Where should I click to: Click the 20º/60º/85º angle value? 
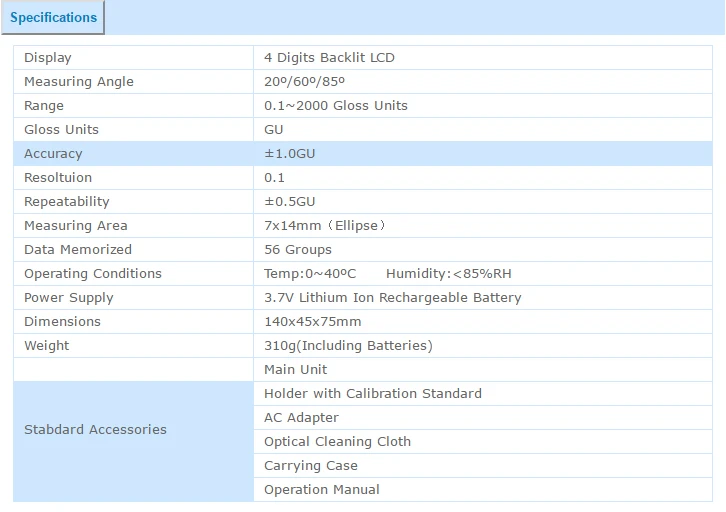[x=304, y=81]
